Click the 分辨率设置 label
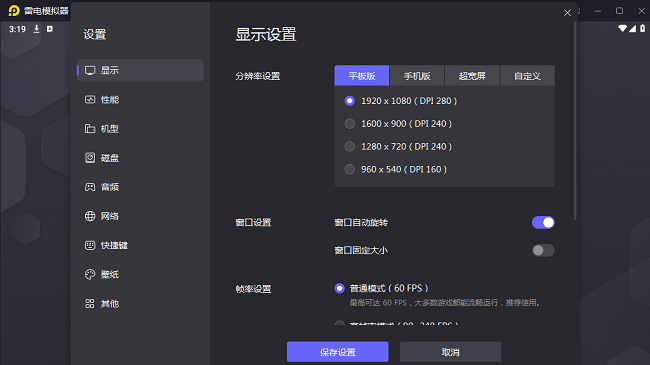 [x=258, y=76]
